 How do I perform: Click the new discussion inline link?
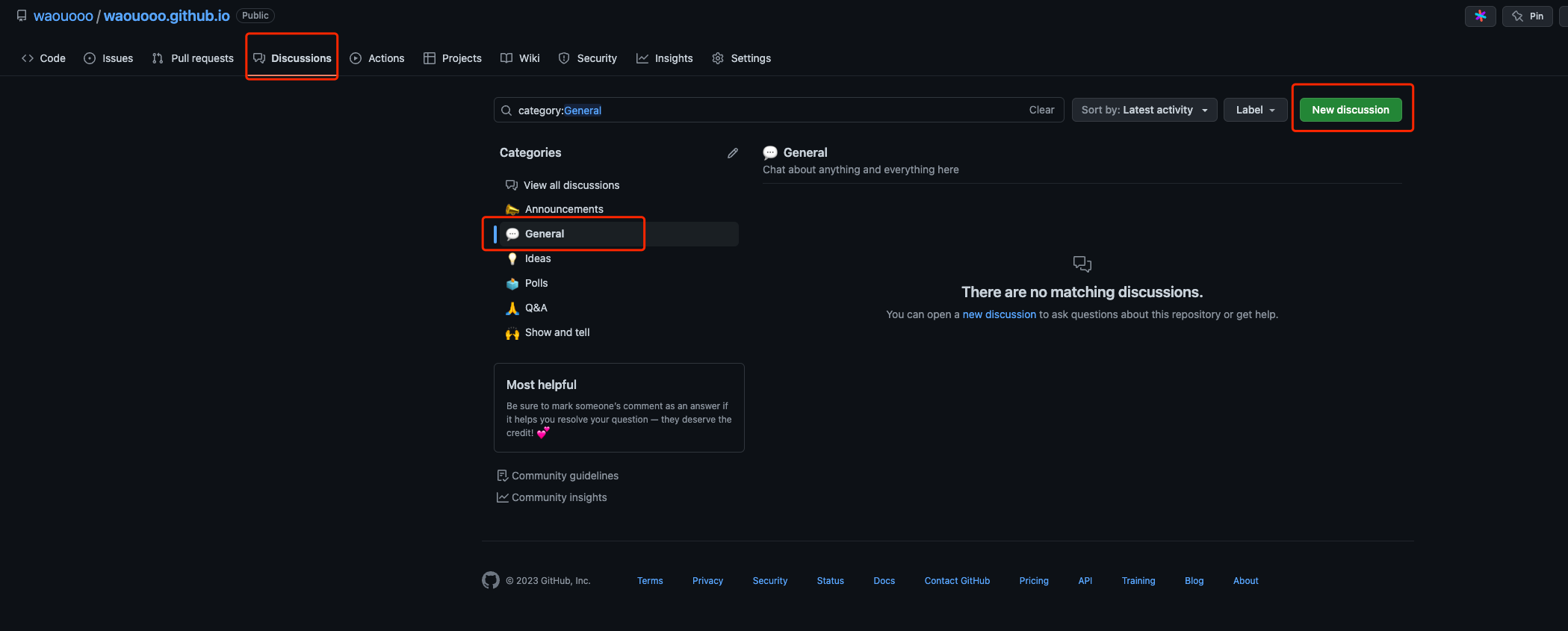pyautogui.click(x=999, y=314)
